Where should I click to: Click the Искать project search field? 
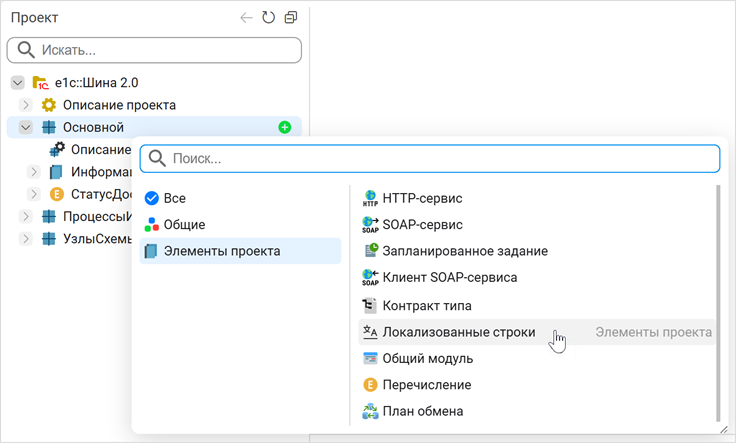click(154, 50)
